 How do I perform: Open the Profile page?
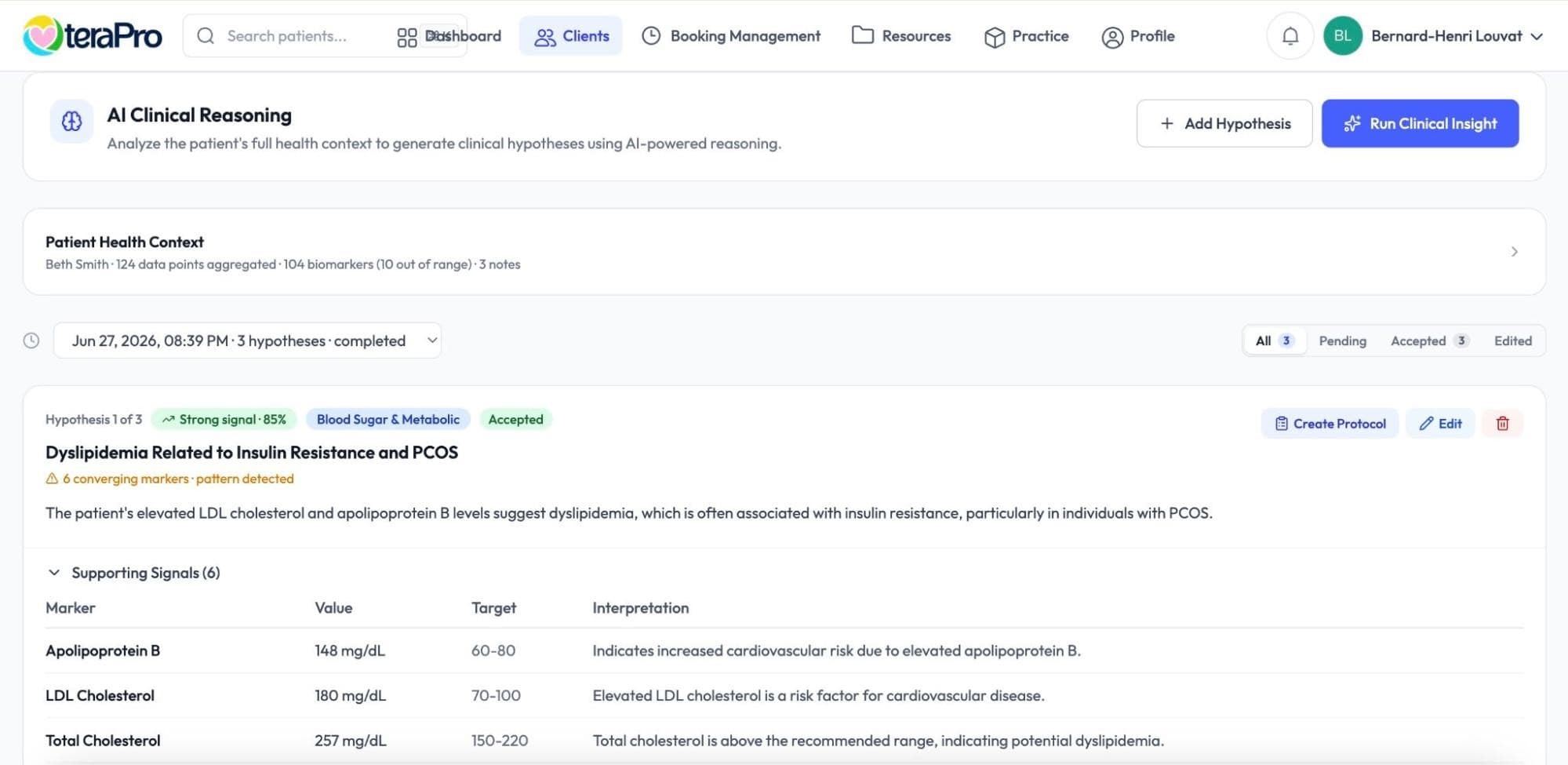1137,36
